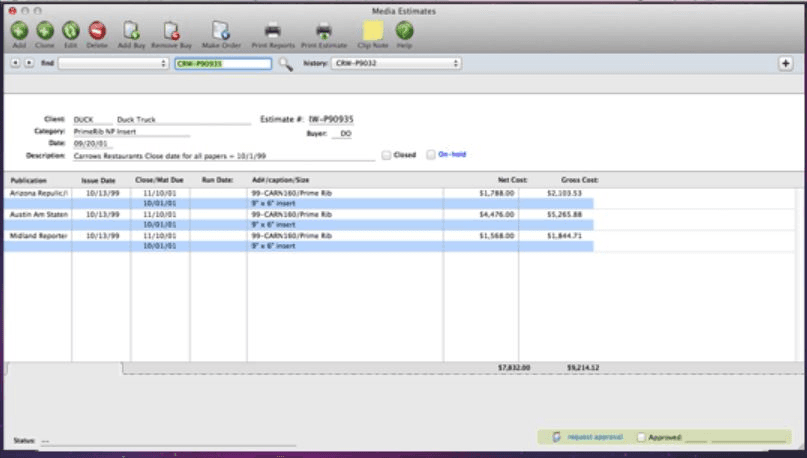
Task: Open Print Reports from the toolbar
Action: pyautogui.click(x=272, y=32)
